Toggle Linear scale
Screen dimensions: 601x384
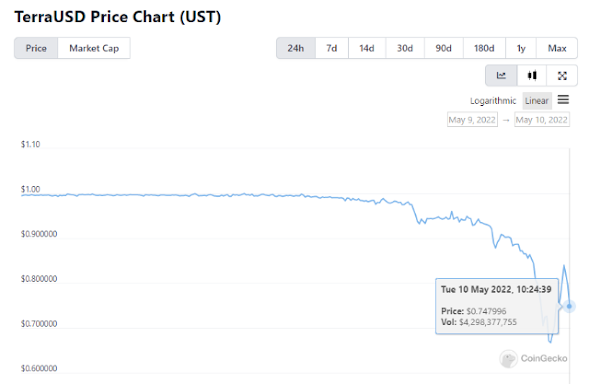coord(537,101)
